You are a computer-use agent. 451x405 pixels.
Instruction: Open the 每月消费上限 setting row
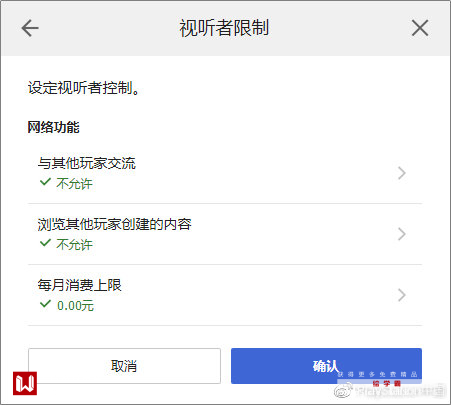tap(225, 295)
